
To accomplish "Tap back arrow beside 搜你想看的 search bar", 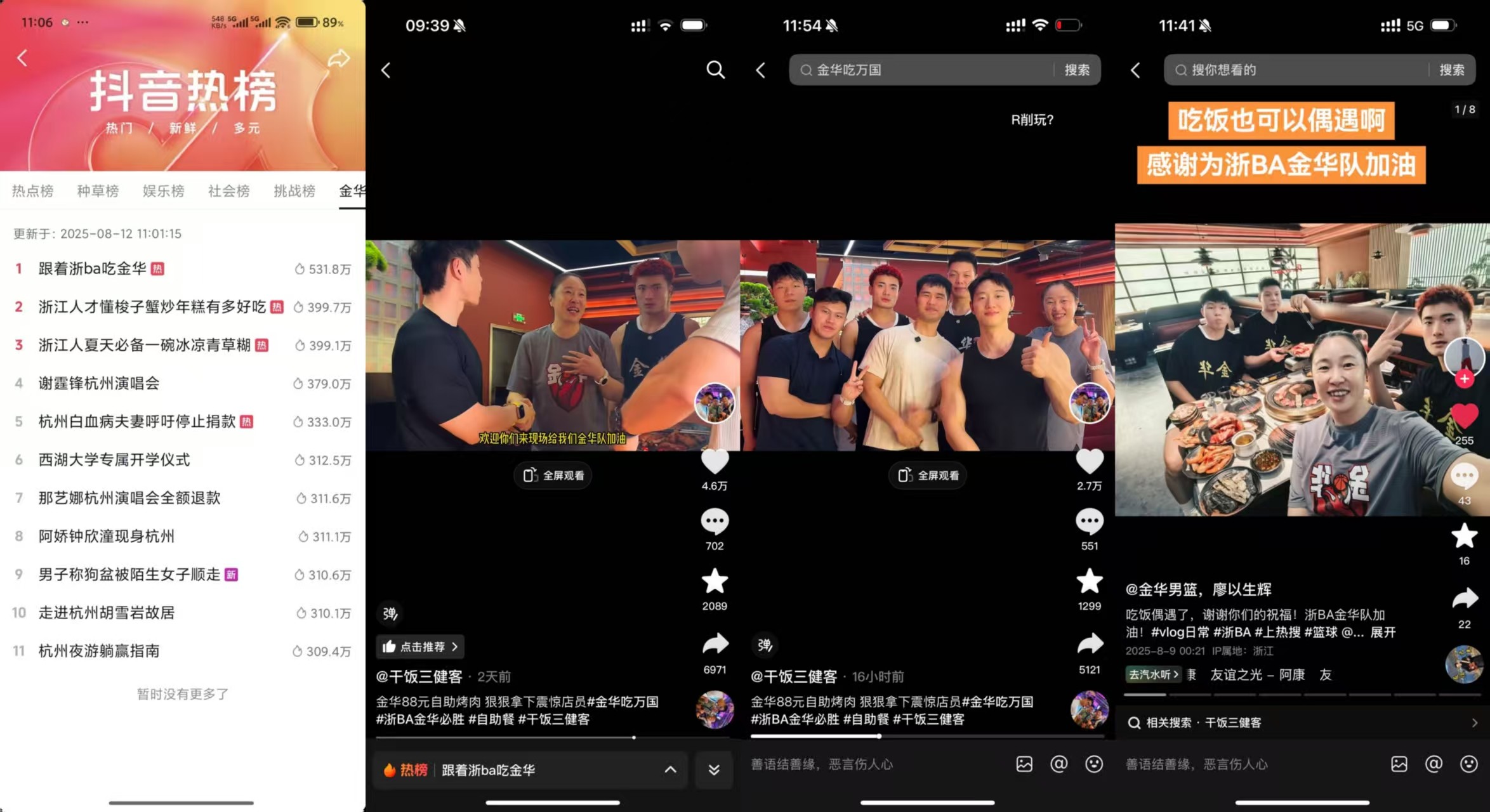I will [1136, 70].
